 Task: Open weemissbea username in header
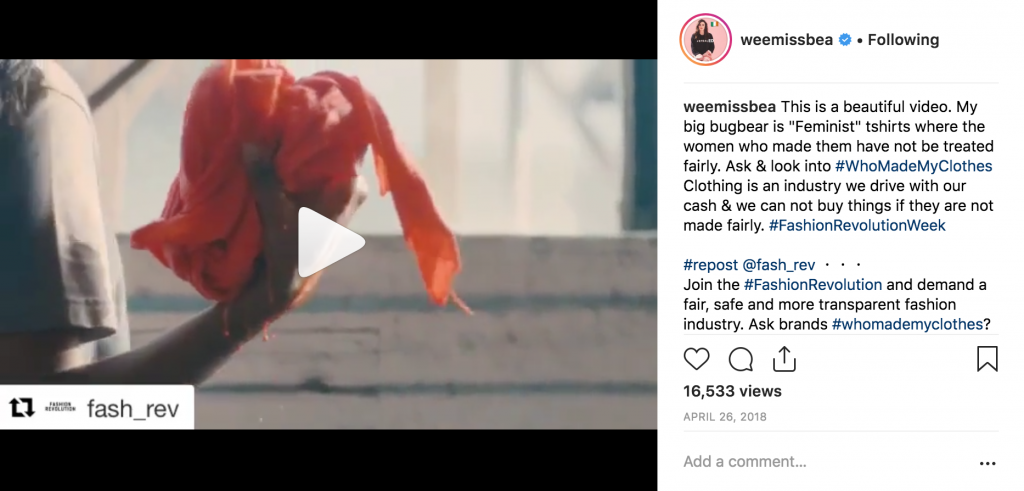click(x=786, y=40)
